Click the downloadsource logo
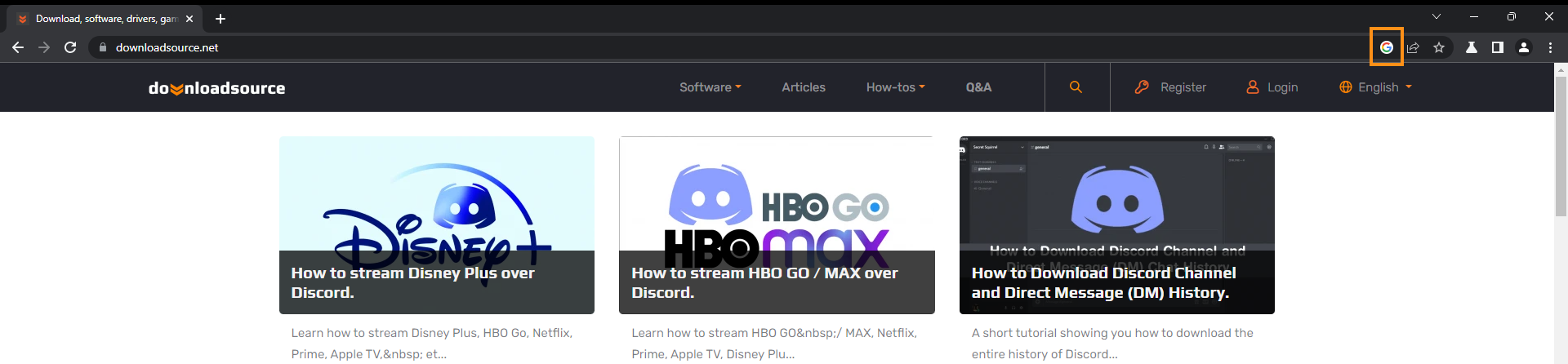Screen dimensions: 1568x364 click(x=217, y=88)
